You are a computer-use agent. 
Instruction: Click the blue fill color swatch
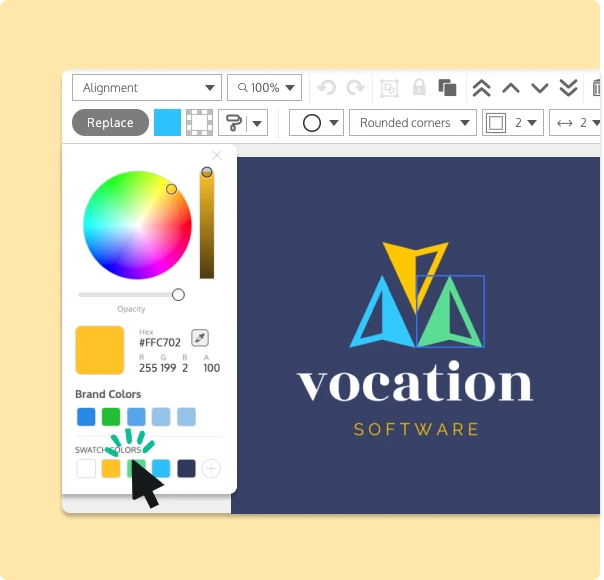pos(167,122)
